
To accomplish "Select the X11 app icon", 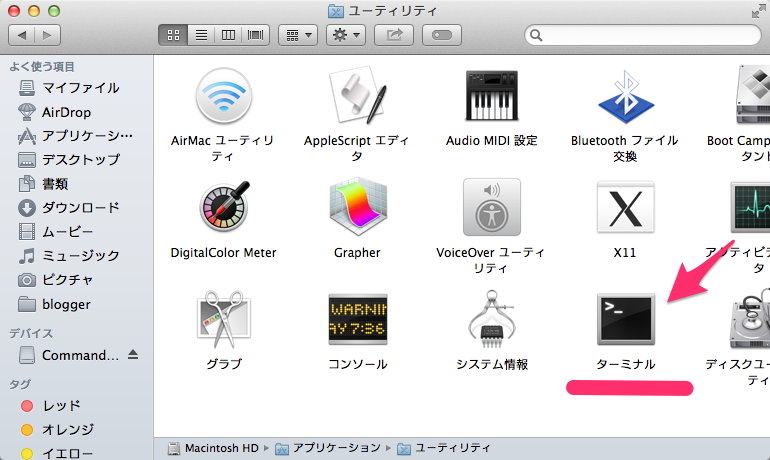I will [x=626, y=207].
